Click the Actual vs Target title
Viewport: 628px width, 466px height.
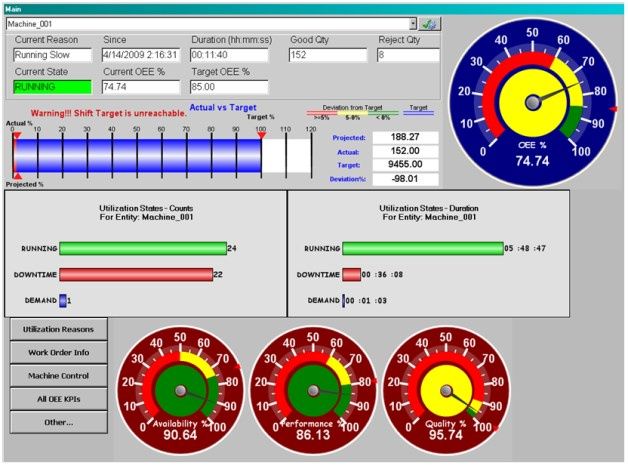[223, 107]
